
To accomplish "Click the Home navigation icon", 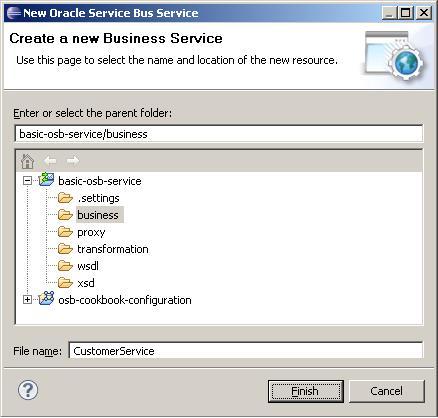I will tap(27, 161).
